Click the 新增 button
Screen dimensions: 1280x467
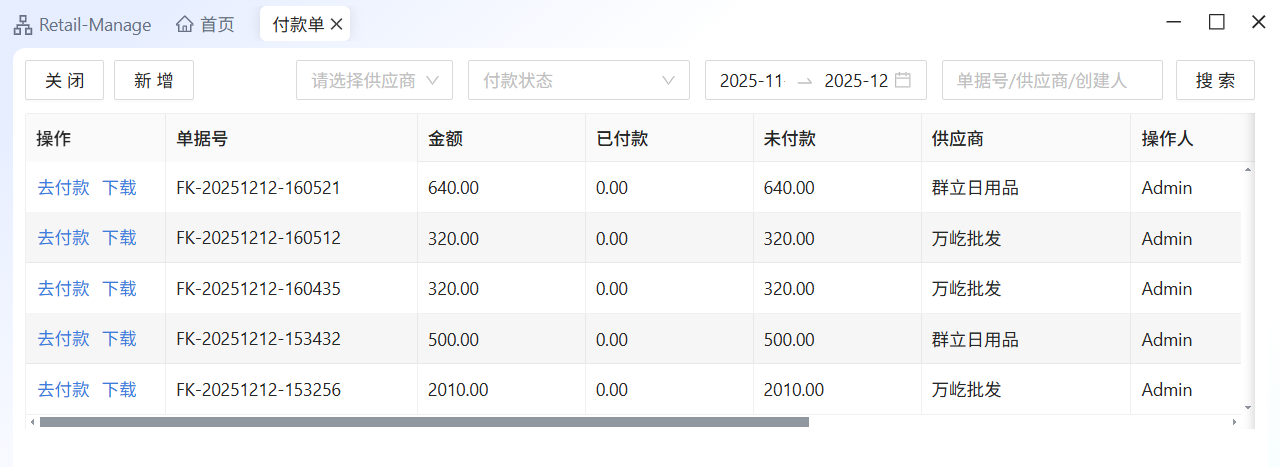coord(154,81)
